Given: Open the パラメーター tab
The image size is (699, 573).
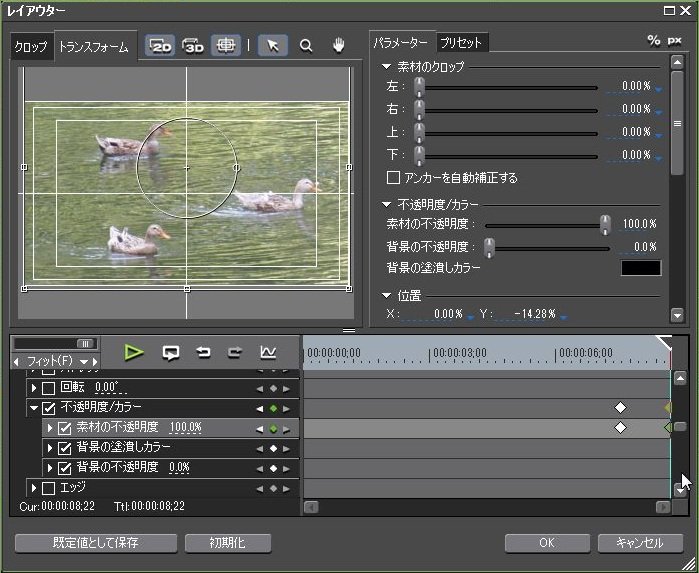Looking at the screenshot, I should coord(400,43).
